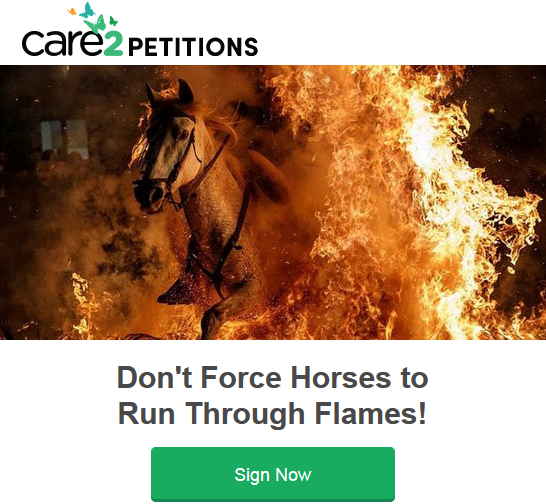The height and width of the screenshot is (504, 546).
Task: Click the word 'Through' in the headline
Action: pos(245,414)
